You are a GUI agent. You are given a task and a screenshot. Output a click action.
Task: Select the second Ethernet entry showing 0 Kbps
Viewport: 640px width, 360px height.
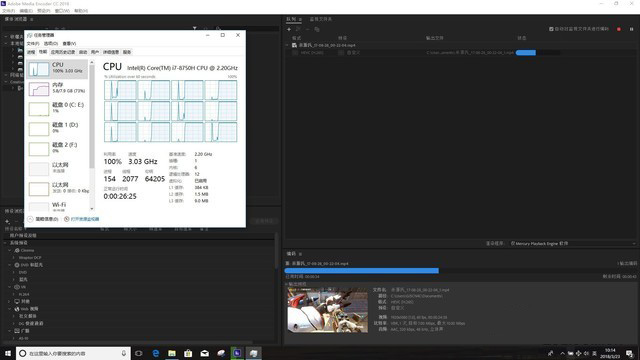pos(57,189)
